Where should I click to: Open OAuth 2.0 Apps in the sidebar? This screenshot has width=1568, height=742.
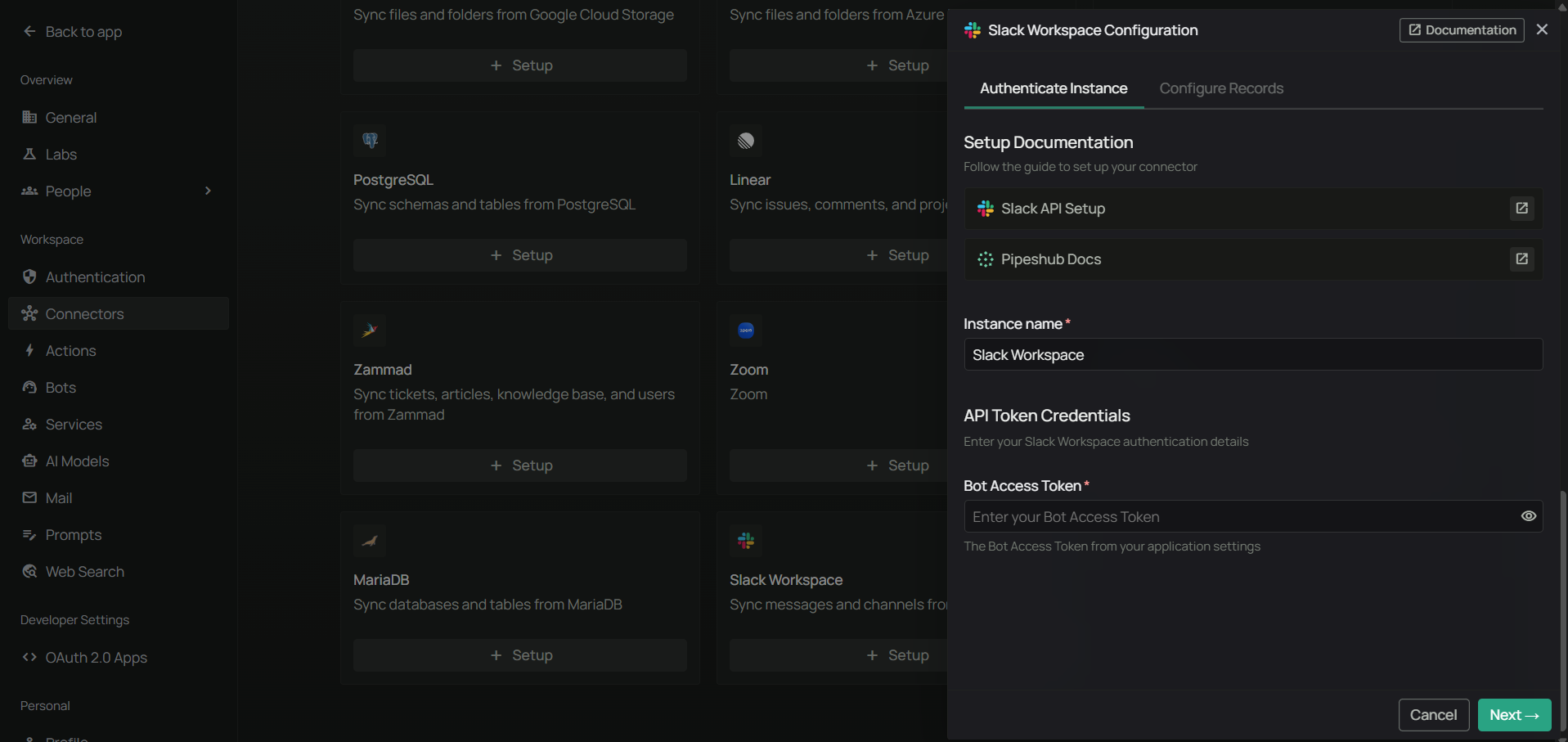click(x=119, y=657)
